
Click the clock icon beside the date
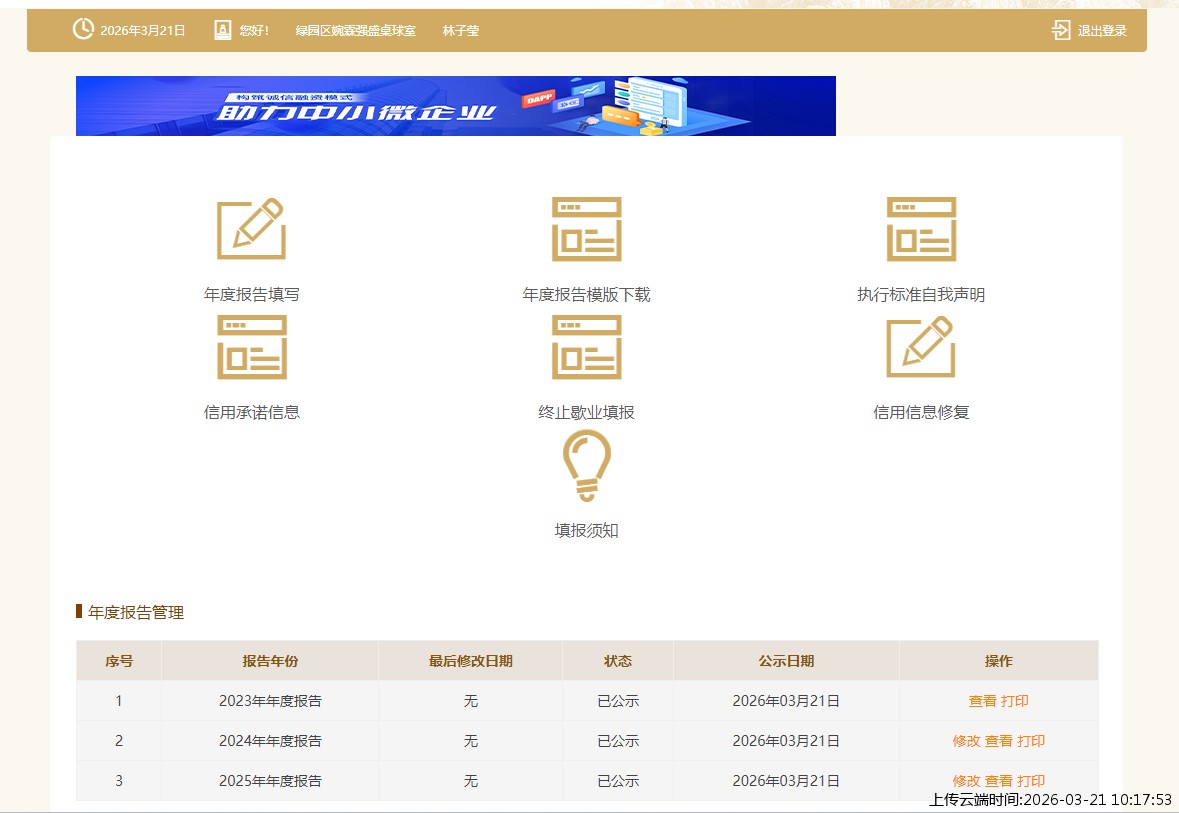pyautogui.click(x=83, y=30)
